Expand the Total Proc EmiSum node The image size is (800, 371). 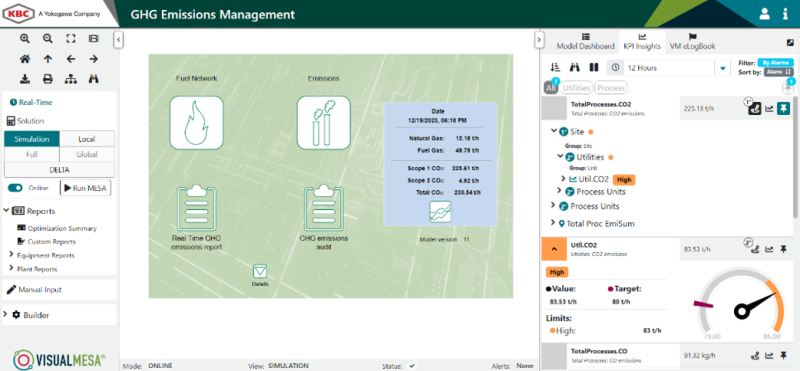(x=553, y=222)
